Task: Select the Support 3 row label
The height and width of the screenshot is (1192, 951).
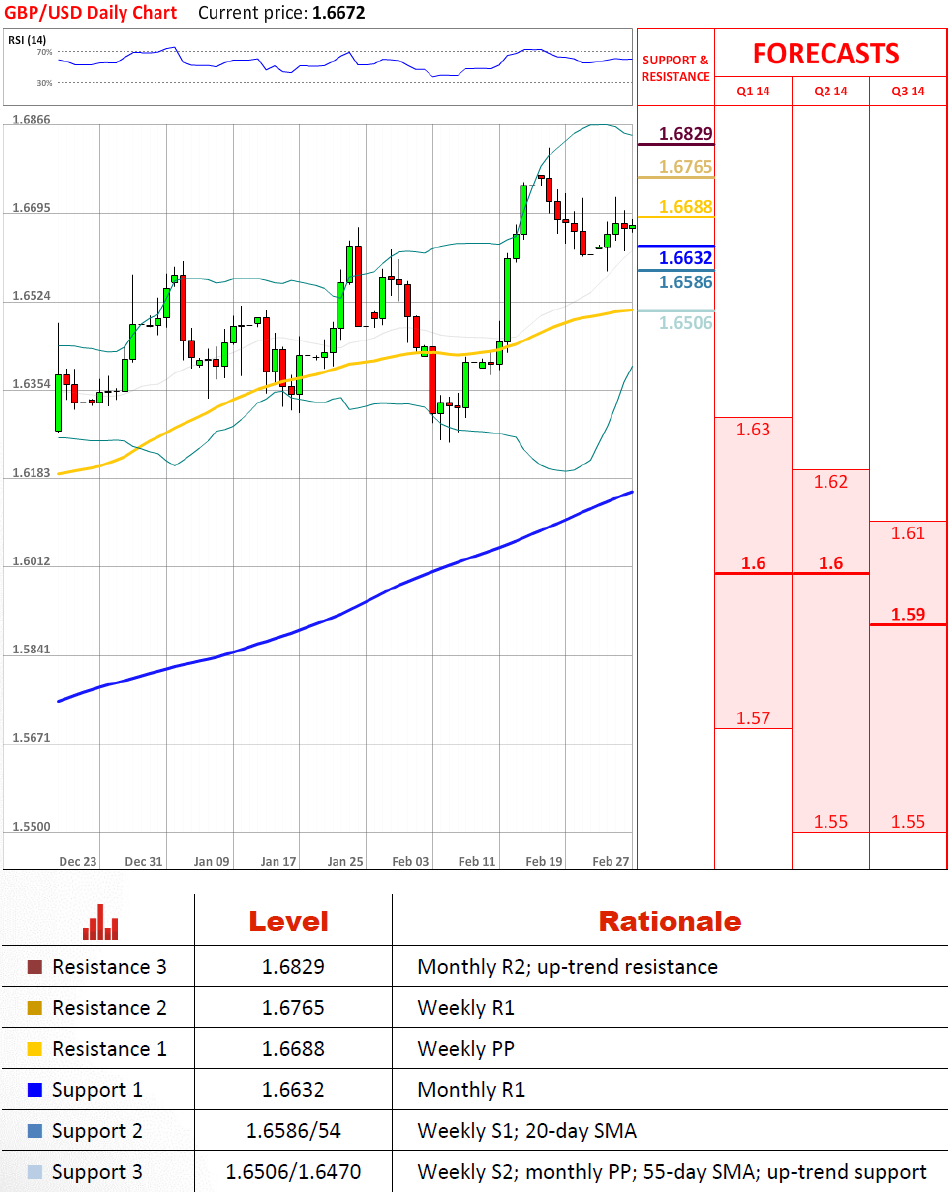Action: click(x=97, y=1173)
